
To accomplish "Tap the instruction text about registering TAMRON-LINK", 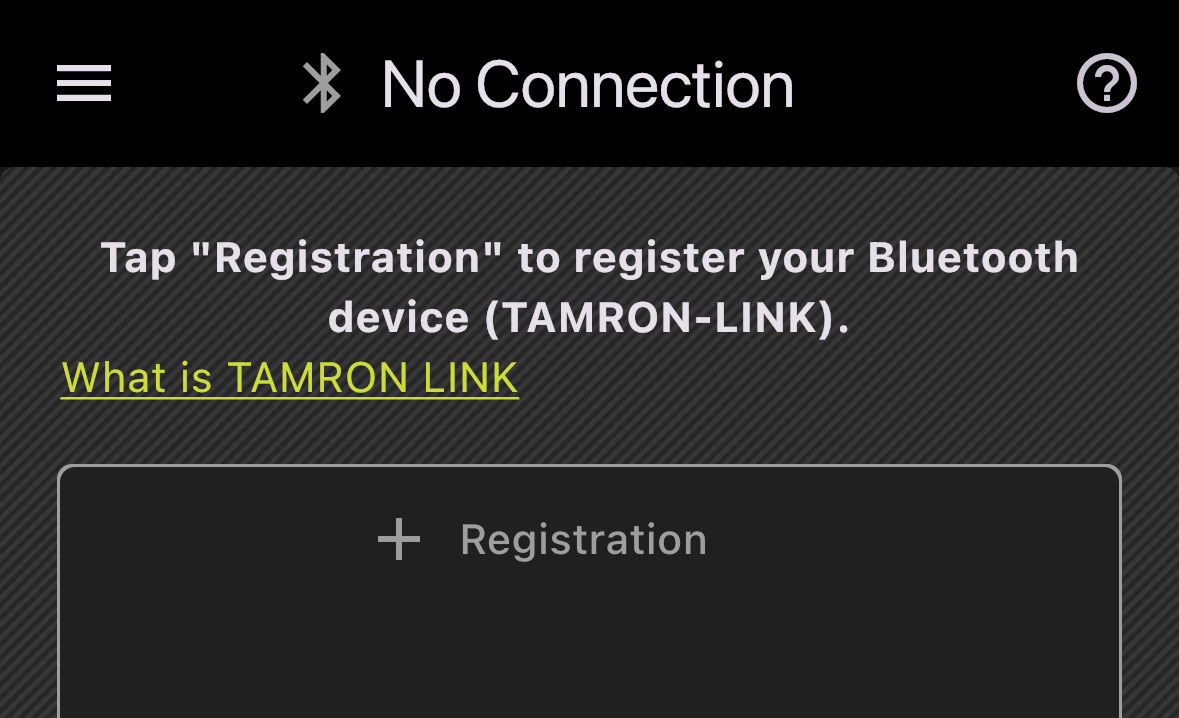I will (x=588, y=285).
